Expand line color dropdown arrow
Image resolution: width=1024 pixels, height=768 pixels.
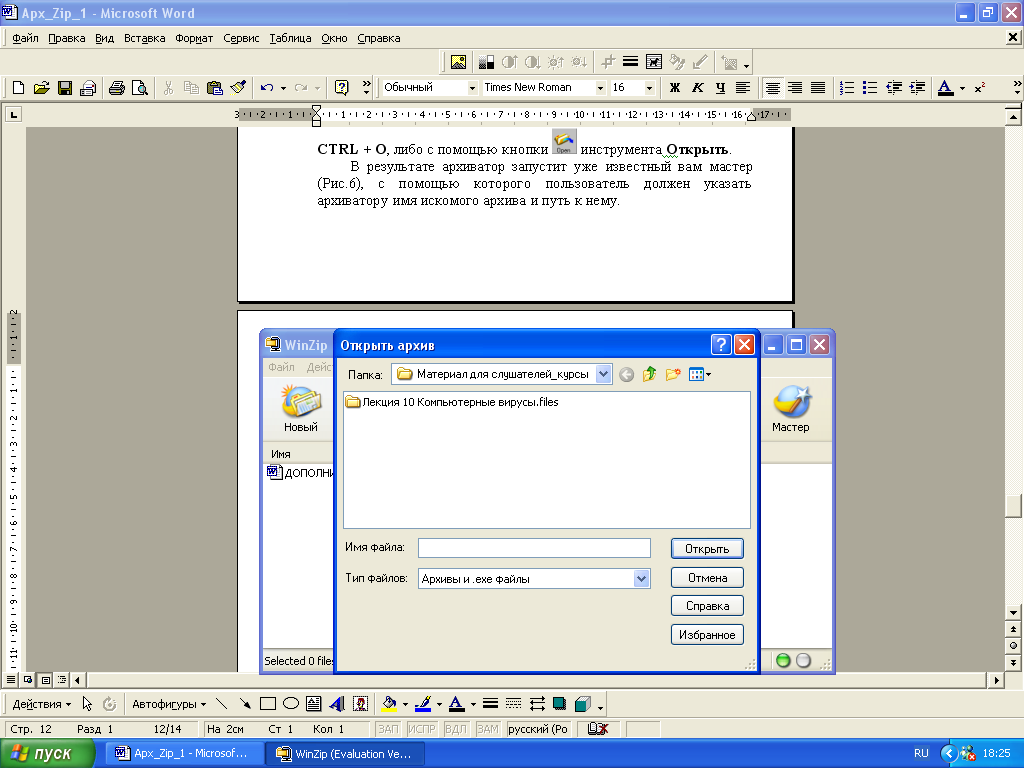click(439, 704)
